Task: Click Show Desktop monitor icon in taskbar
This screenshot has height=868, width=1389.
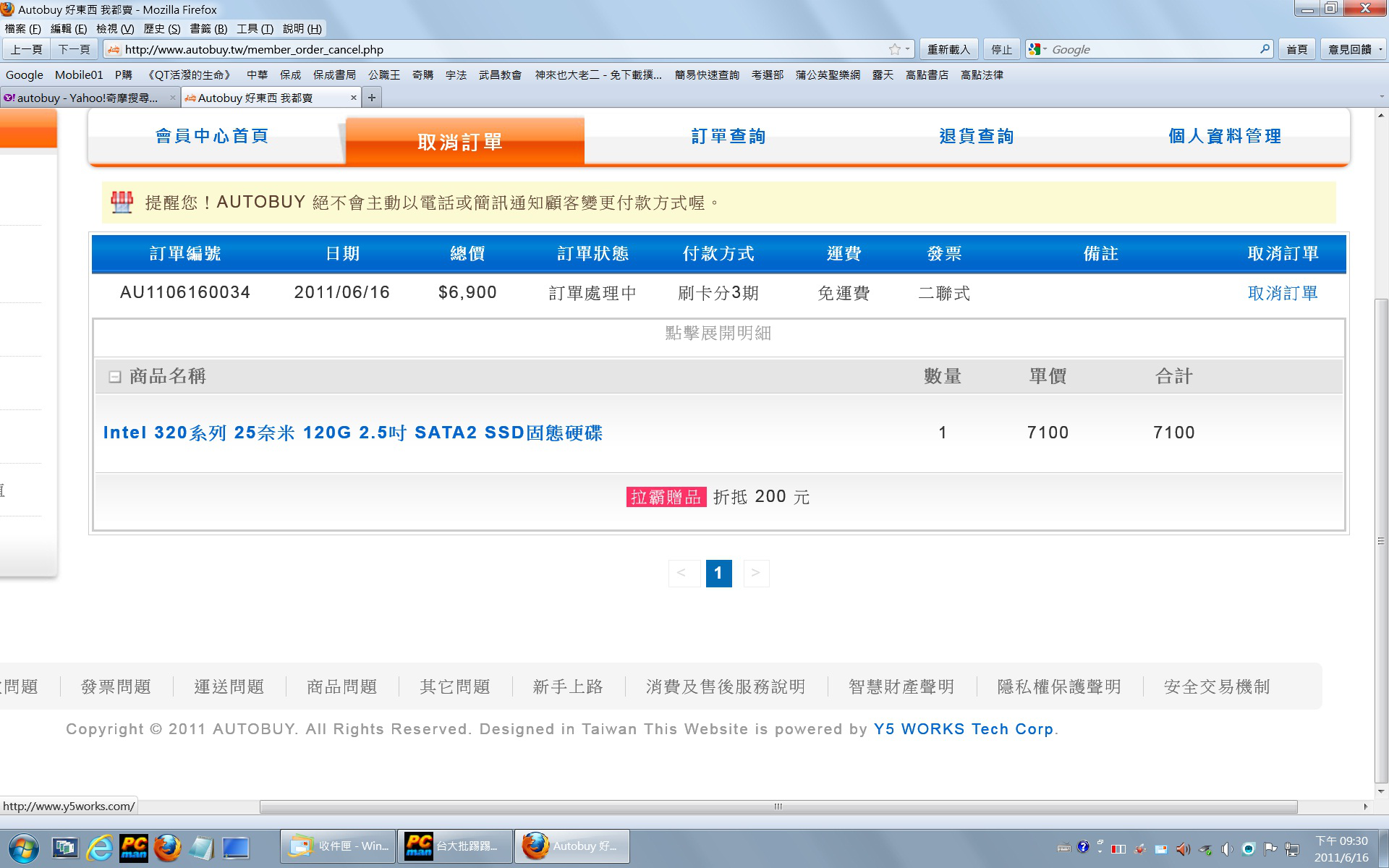Action: [235, 848]
